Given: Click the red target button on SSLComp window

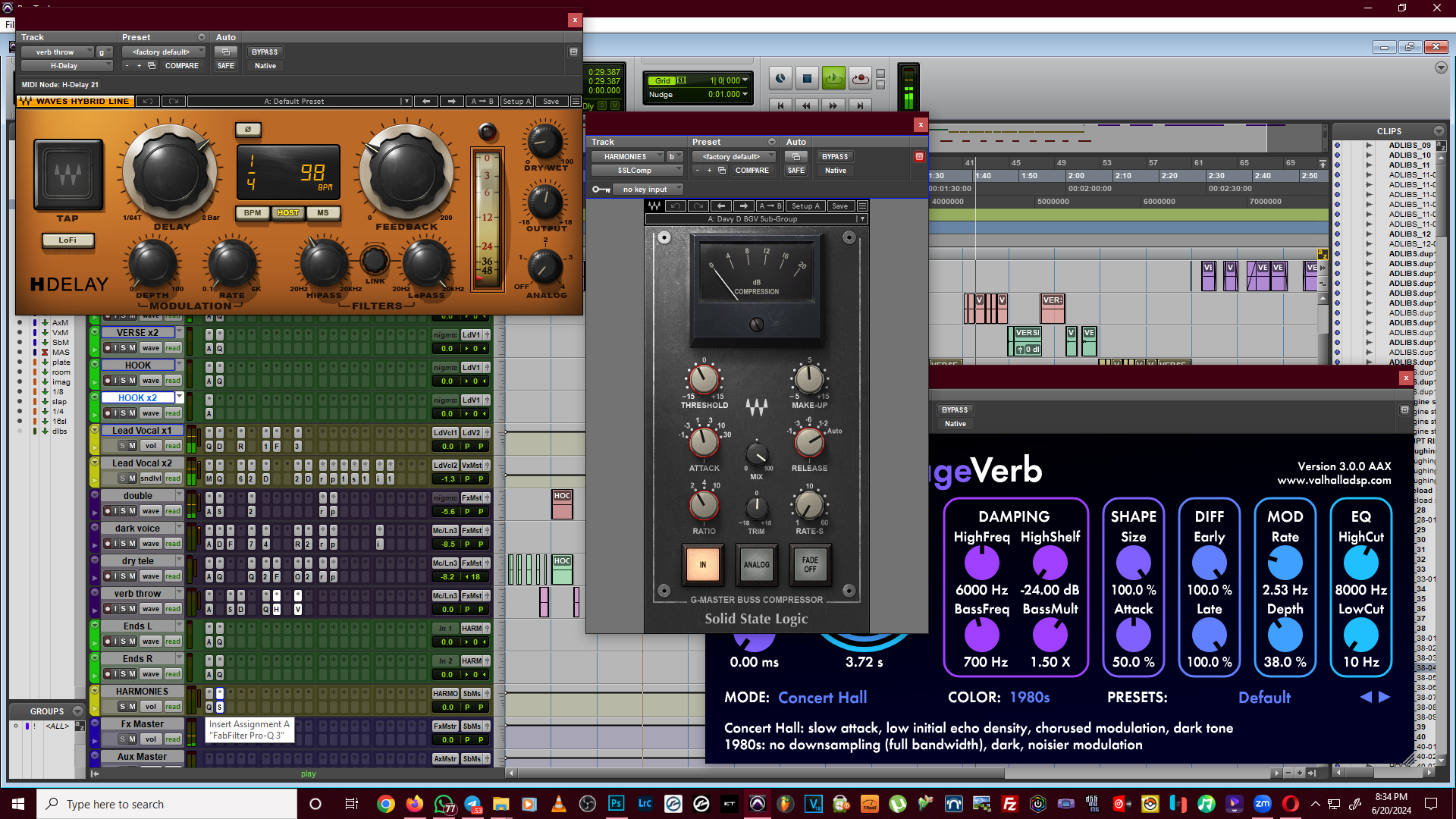Looking at the screenshot, I should point(919,157).
